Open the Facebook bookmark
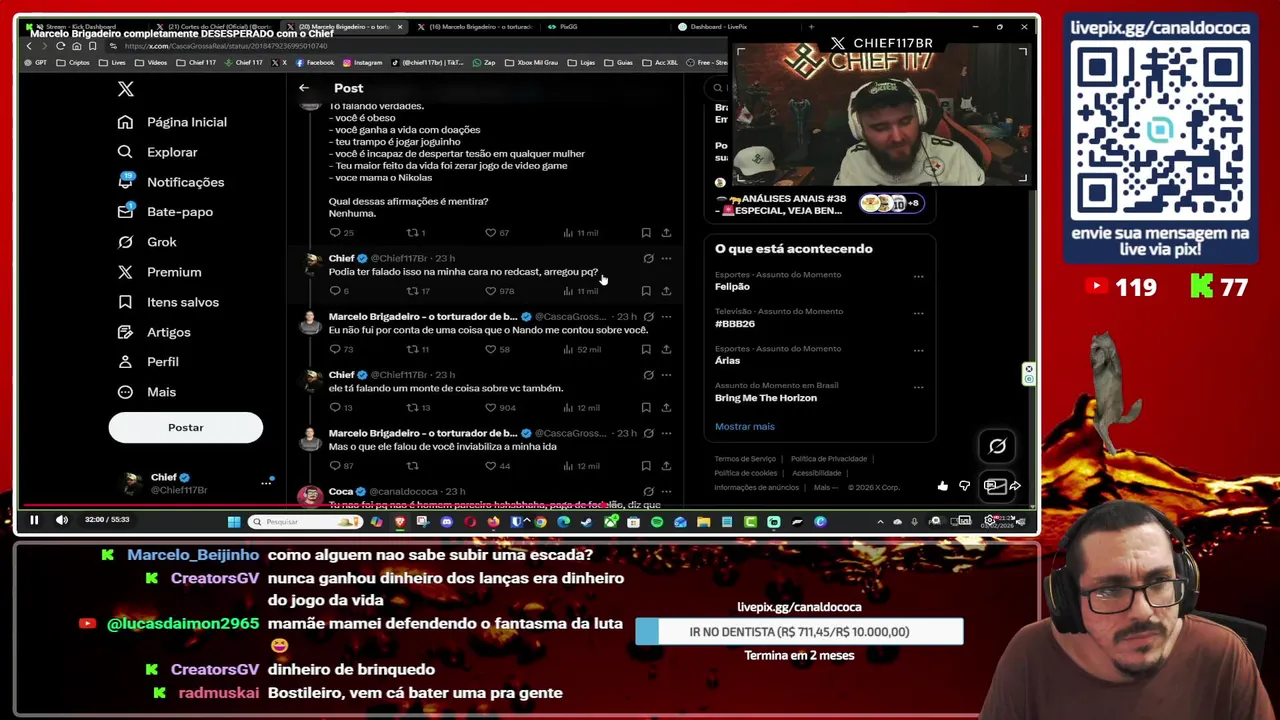This screenshot has width=1280, height=720. pos(315,63)
